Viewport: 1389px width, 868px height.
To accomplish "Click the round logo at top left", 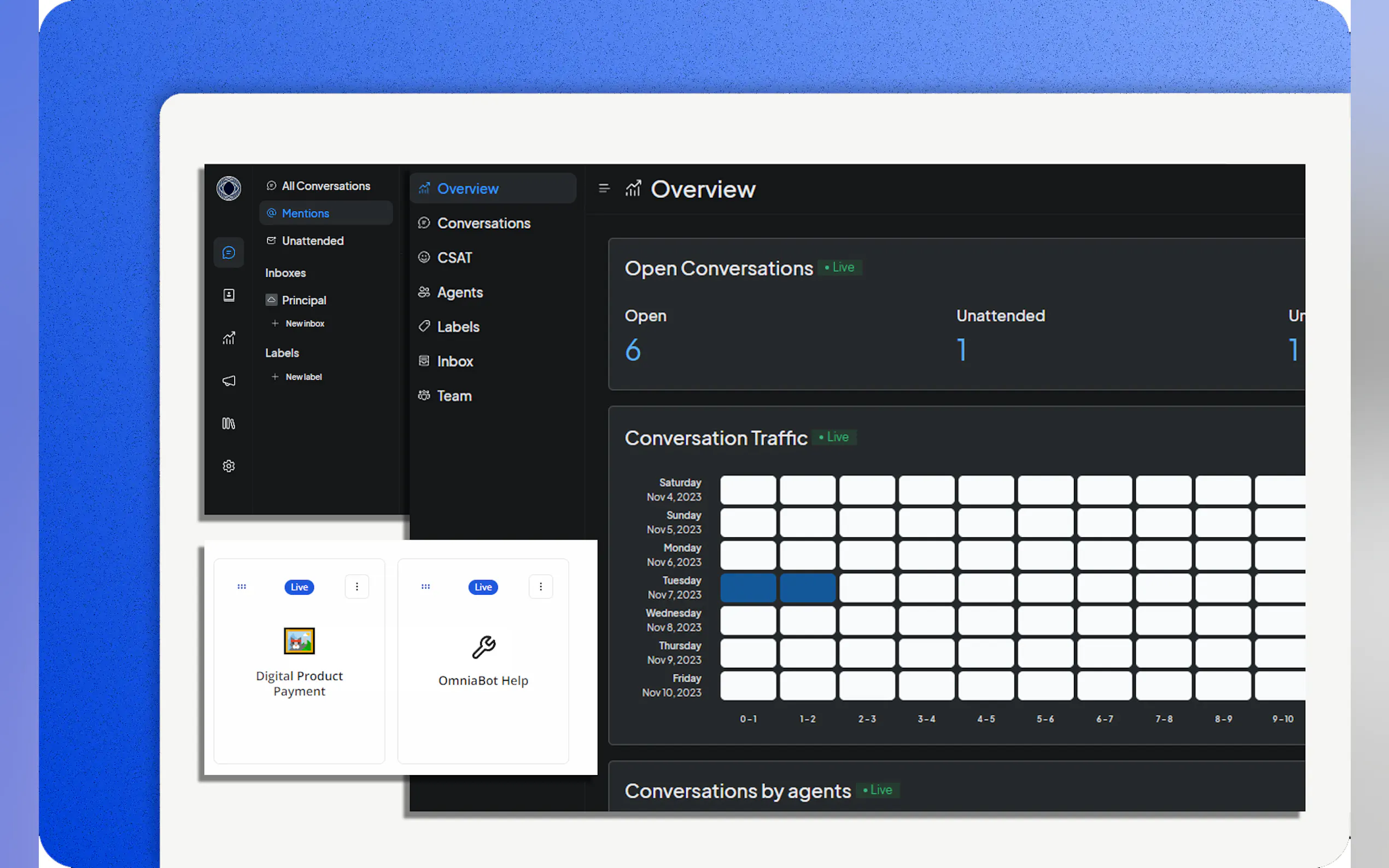I will (229, 188).
